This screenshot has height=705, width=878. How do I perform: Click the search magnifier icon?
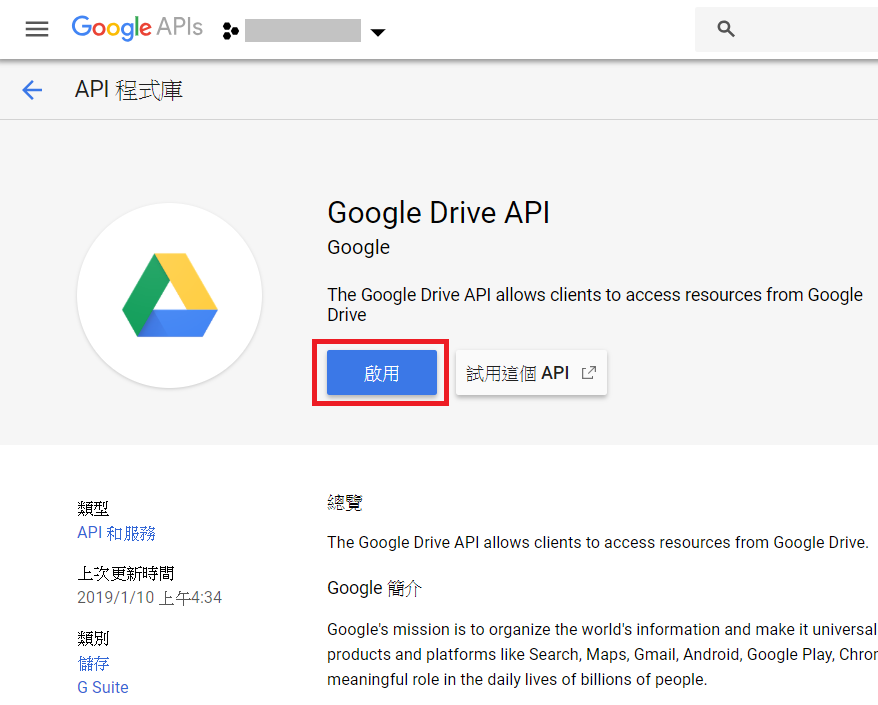pos(726,29)
